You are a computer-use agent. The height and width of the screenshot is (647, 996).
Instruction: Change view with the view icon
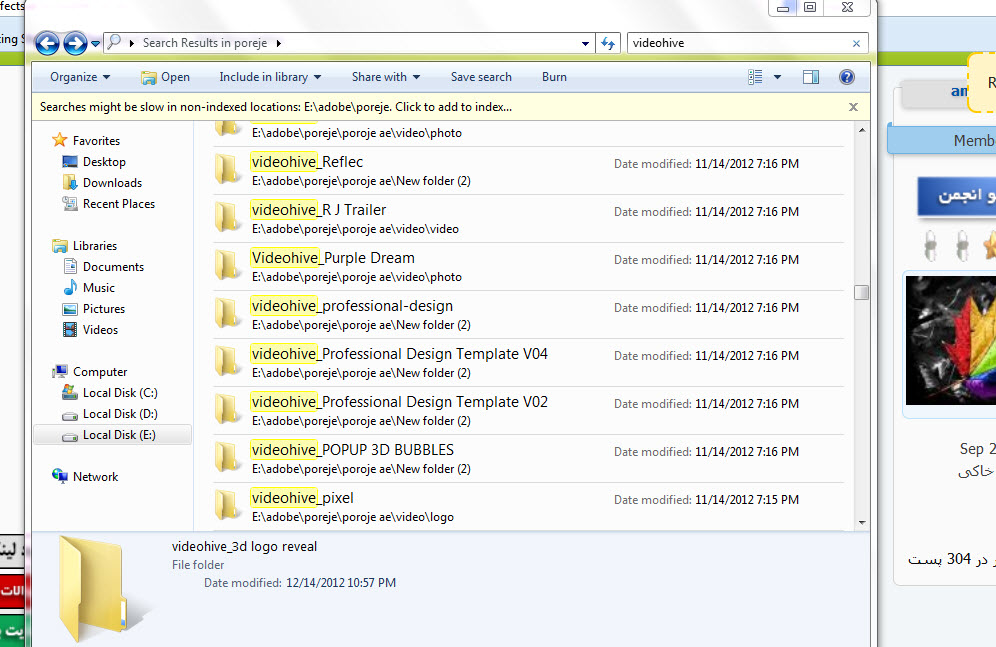[755, 77]
